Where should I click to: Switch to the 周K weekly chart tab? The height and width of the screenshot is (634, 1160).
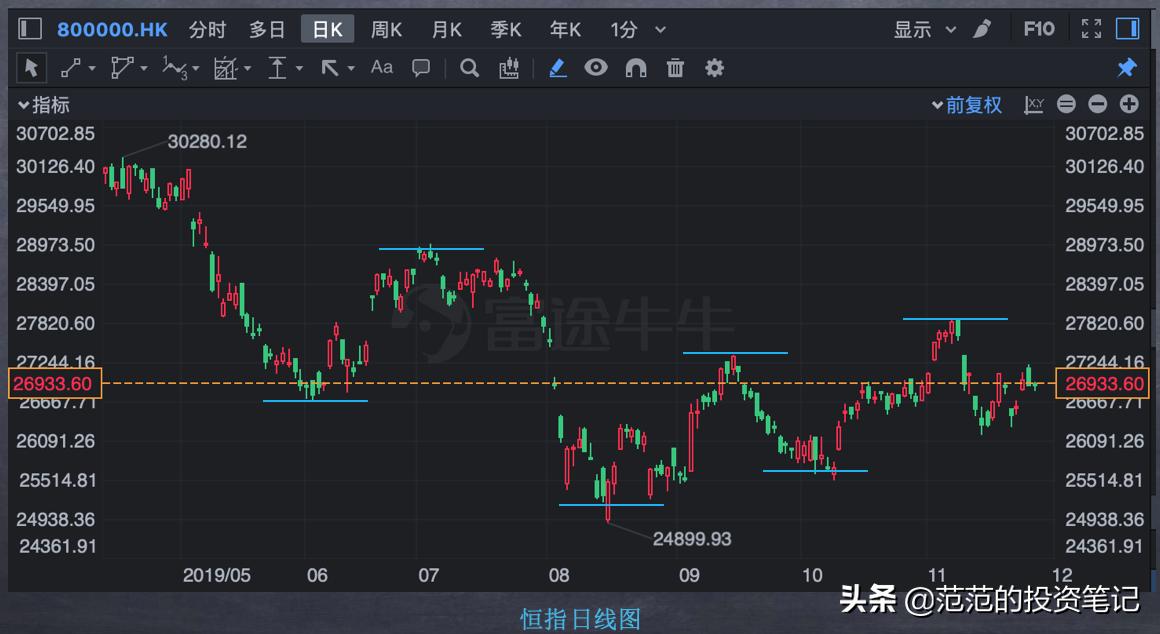tap(386, 29)
